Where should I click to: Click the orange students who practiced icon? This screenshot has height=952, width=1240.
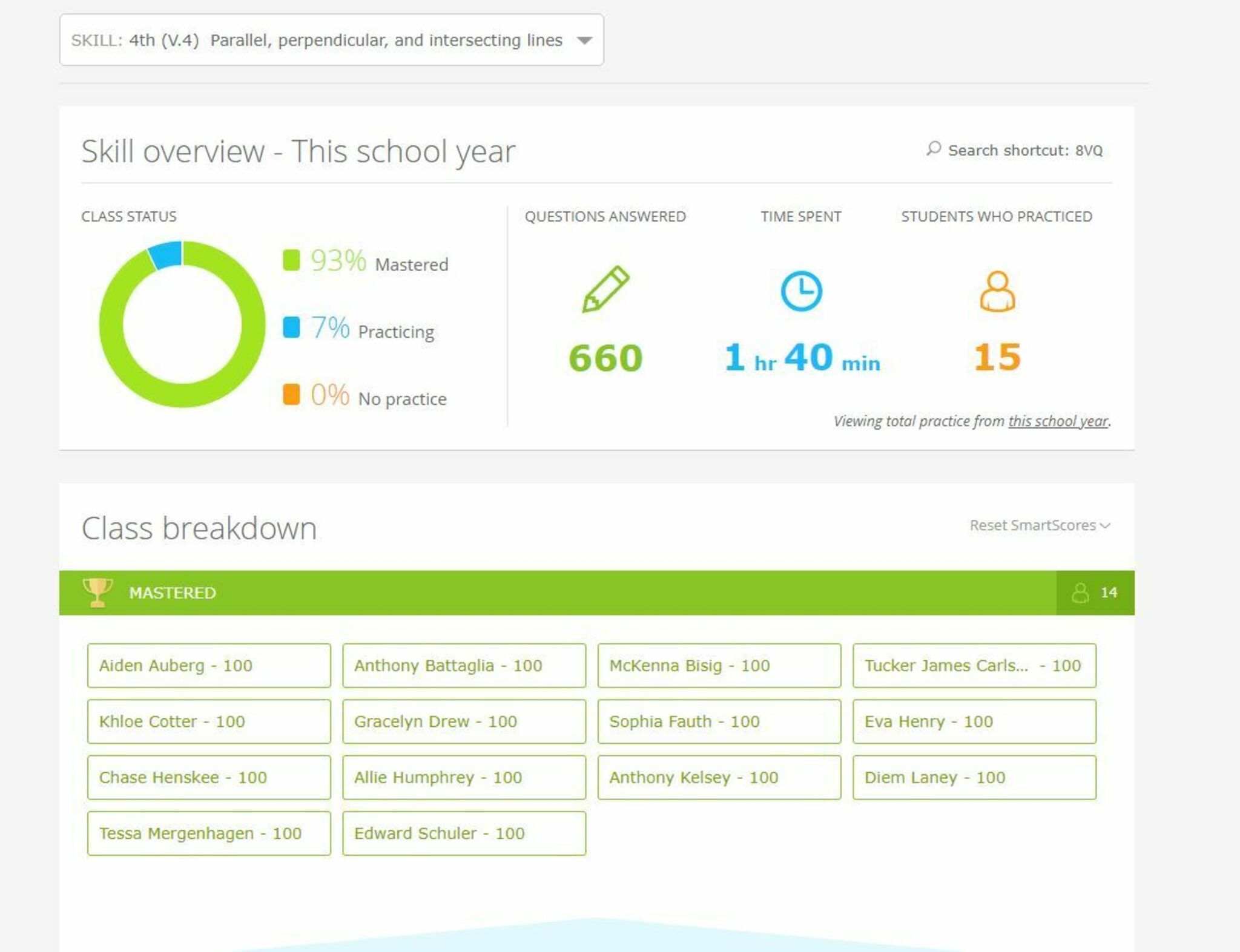coord(997,291)
